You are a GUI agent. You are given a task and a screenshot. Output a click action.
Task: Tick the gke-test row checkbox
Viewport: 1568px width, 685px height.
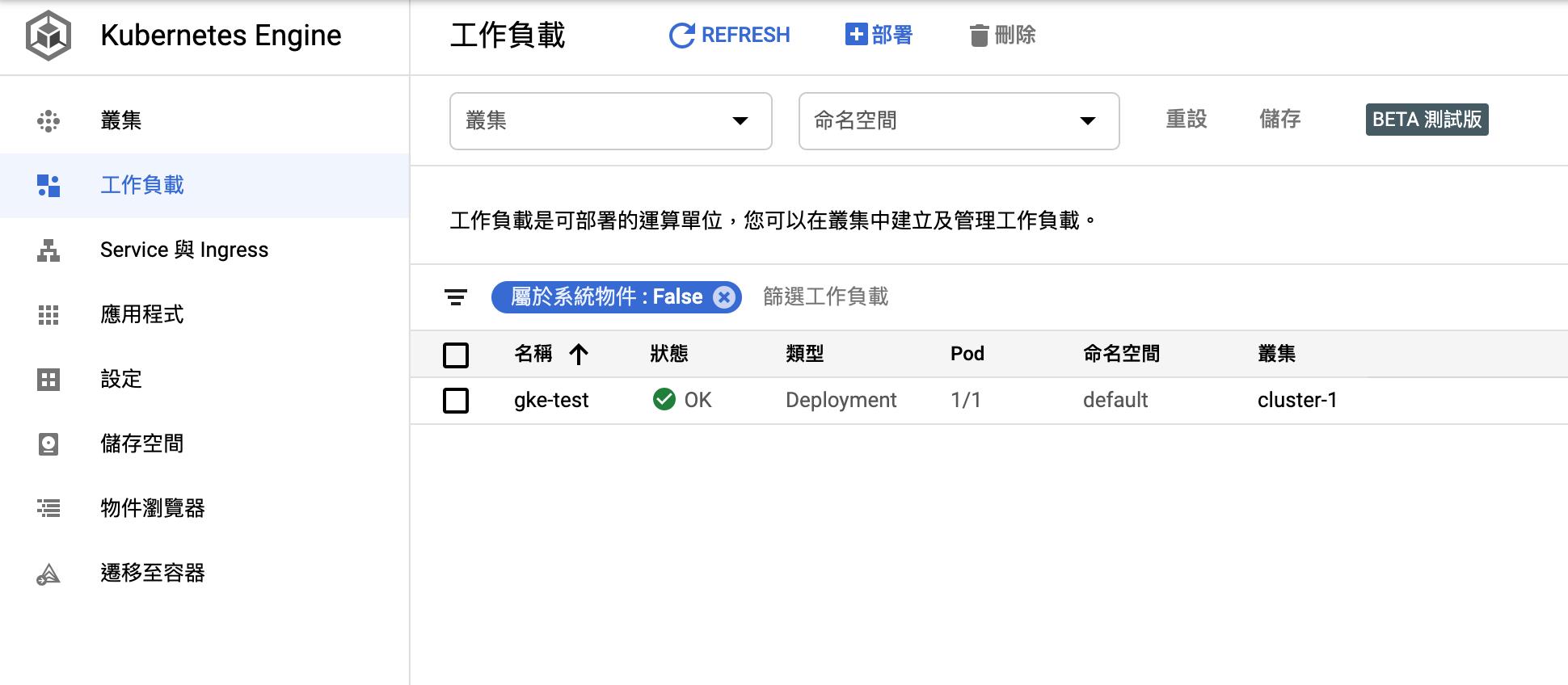456,400
